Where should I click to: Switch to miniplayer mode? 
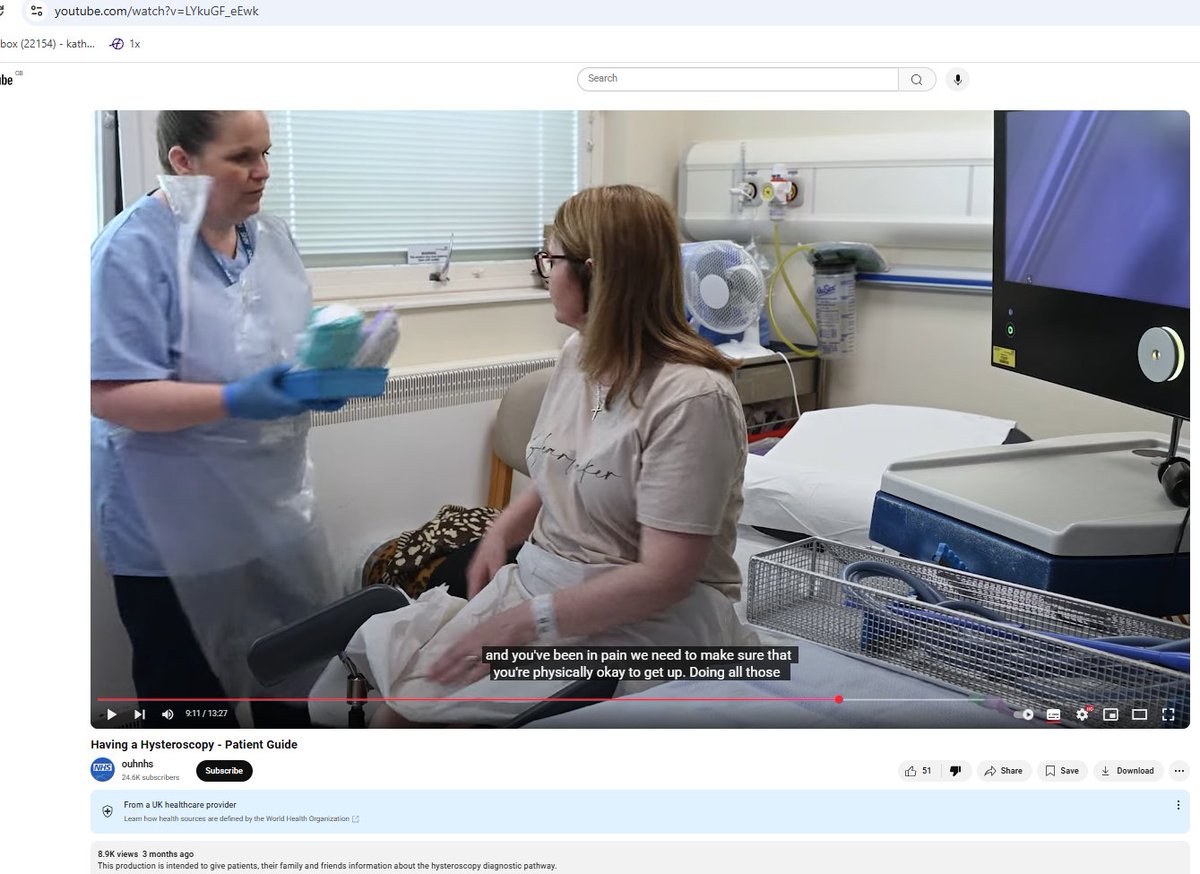point(1110,714)
